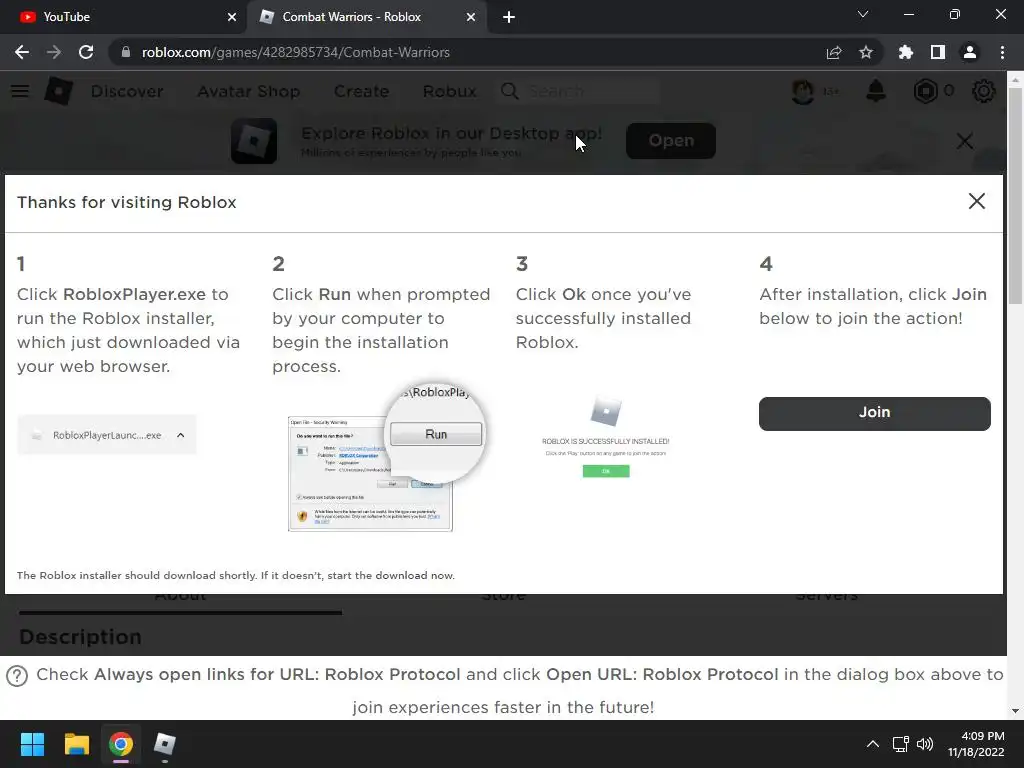Open the taskbar clock and date

click(976, 744)
